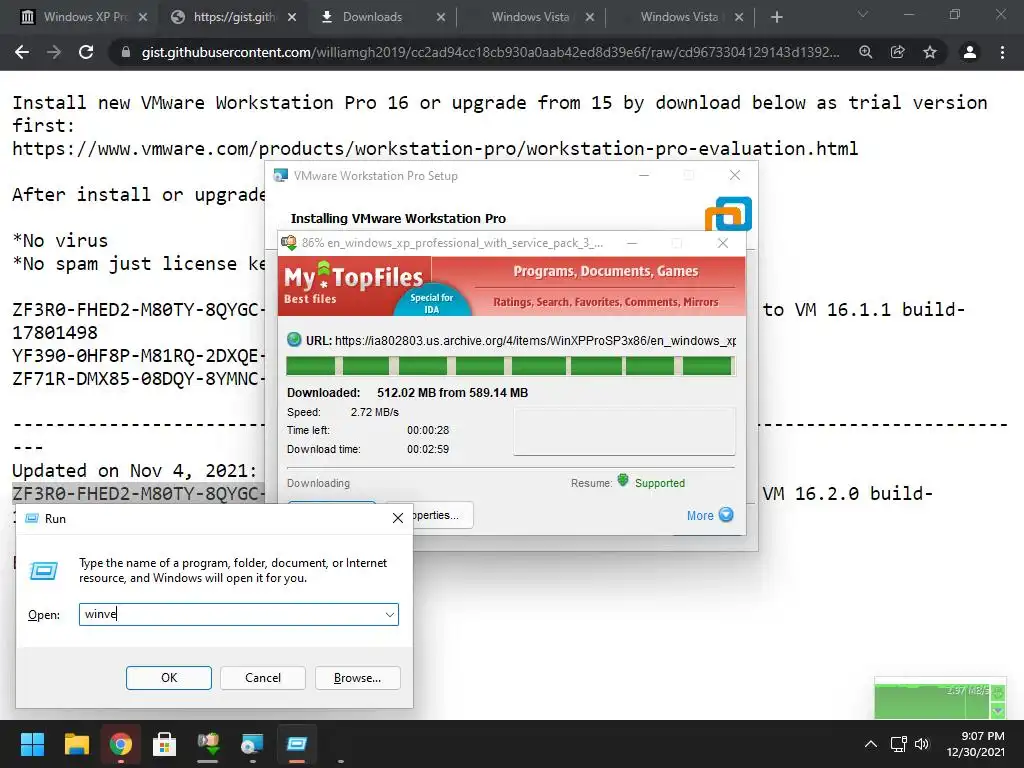1024x768 pixels.
Task: Go back using the browser back arrow
Action: tap(22, 52)
